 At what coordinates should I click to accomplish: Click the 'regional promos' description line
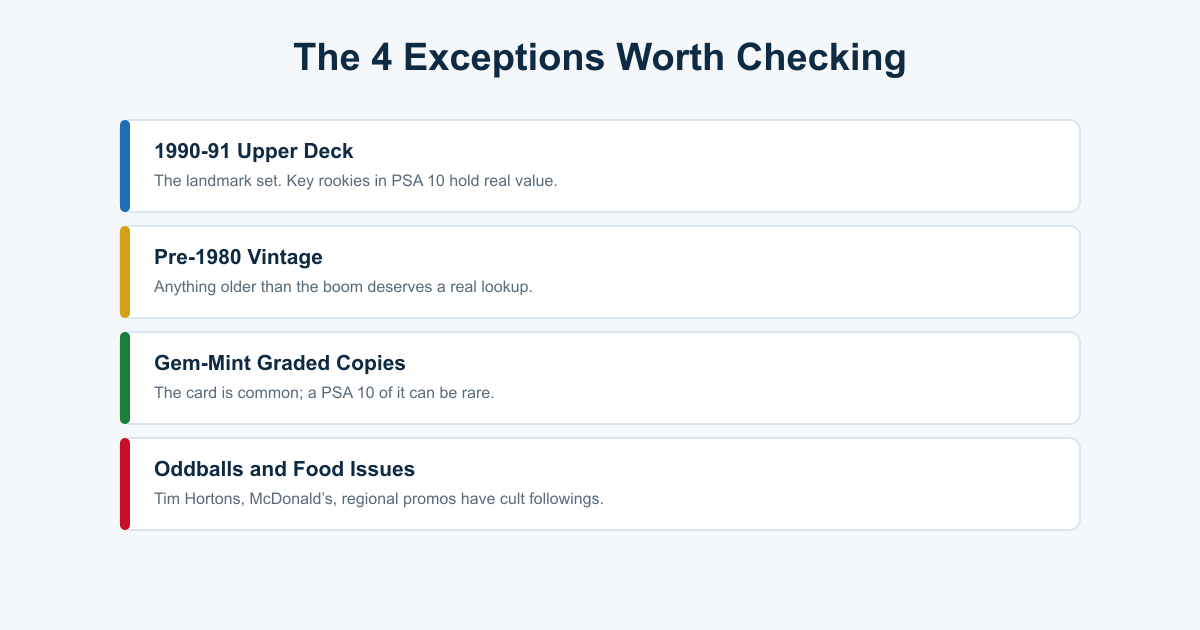(x=379, y=499)
